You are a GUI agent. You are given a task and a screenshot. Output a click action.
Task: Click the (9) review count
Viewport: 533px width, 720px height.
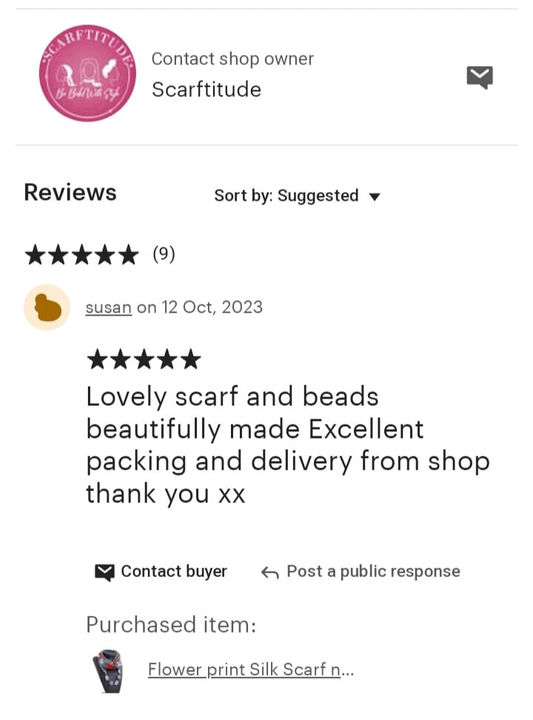pos(164,254)
